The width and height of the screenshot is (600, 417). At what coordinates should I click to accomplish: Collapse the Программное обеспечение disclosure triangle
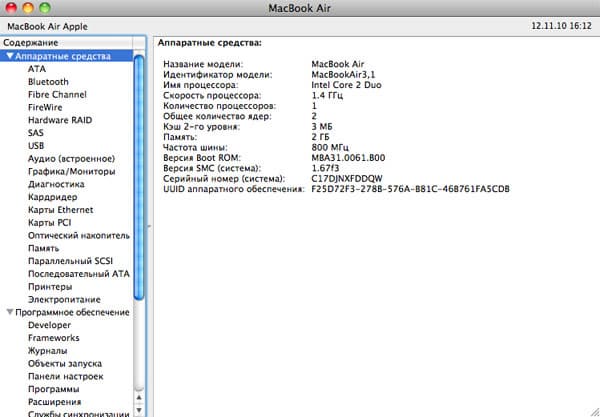point(10,312)
